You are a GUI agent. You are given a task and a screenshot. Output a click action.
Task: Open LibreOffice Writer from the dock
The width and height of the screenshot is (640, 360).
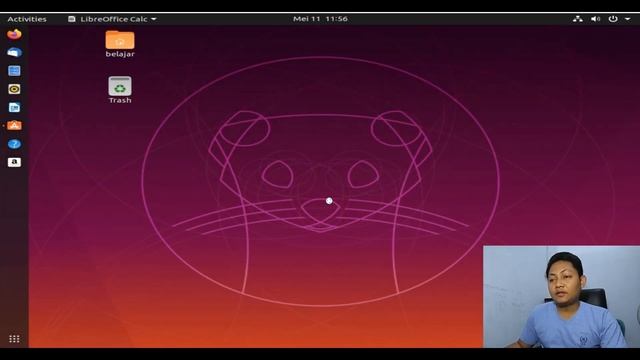tap(14, 107)
